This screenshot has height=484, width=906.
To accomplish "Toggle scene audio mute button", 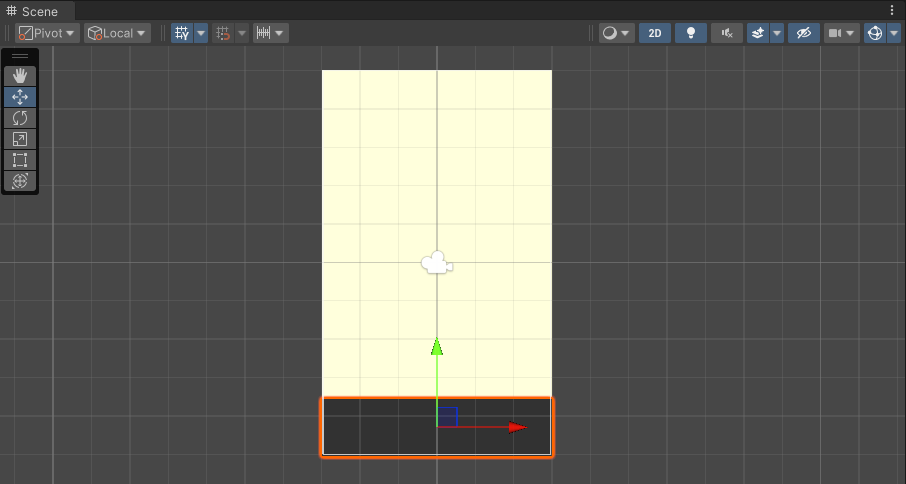I will 727,33.
